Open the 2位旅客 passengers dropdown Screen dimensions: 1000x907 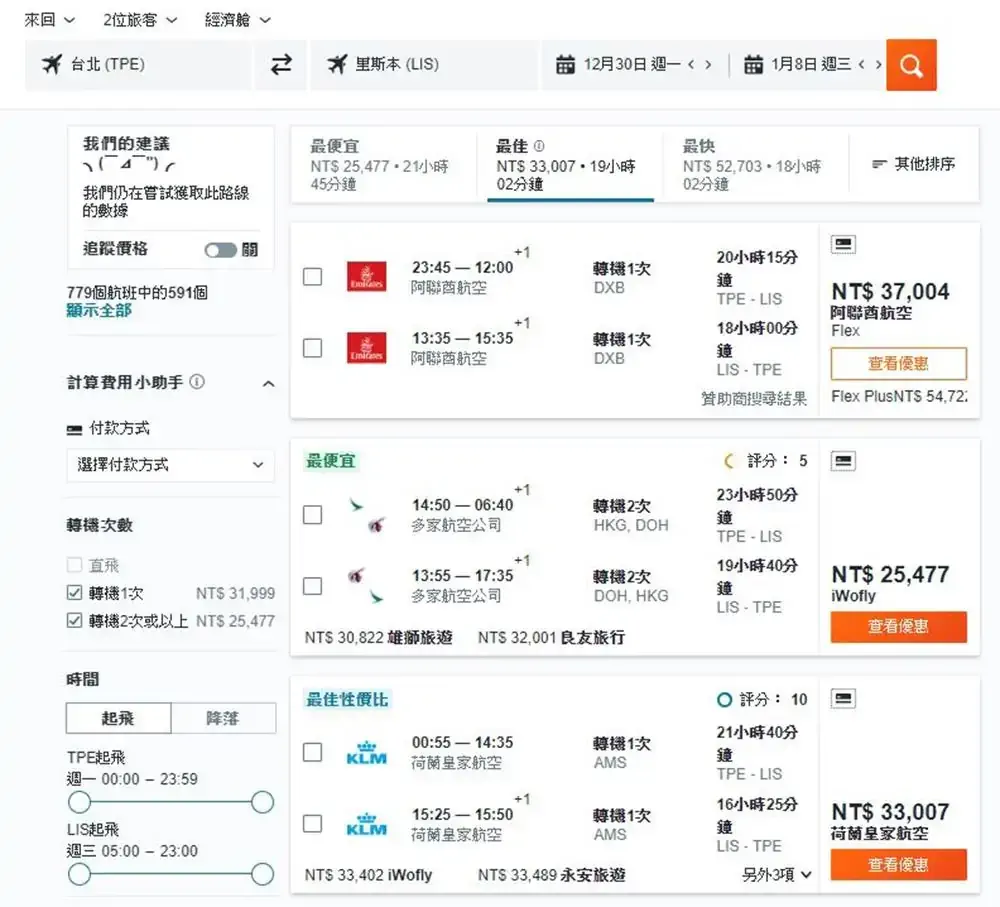140,20
